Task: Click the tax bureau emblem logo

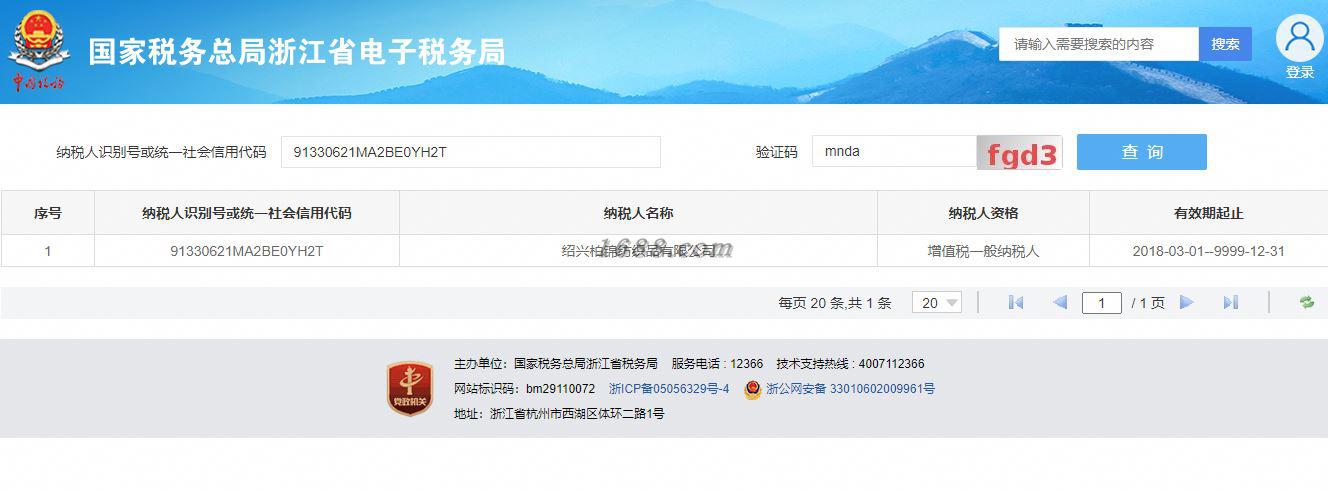Action: pyautogui.click(x=40, y=50)
